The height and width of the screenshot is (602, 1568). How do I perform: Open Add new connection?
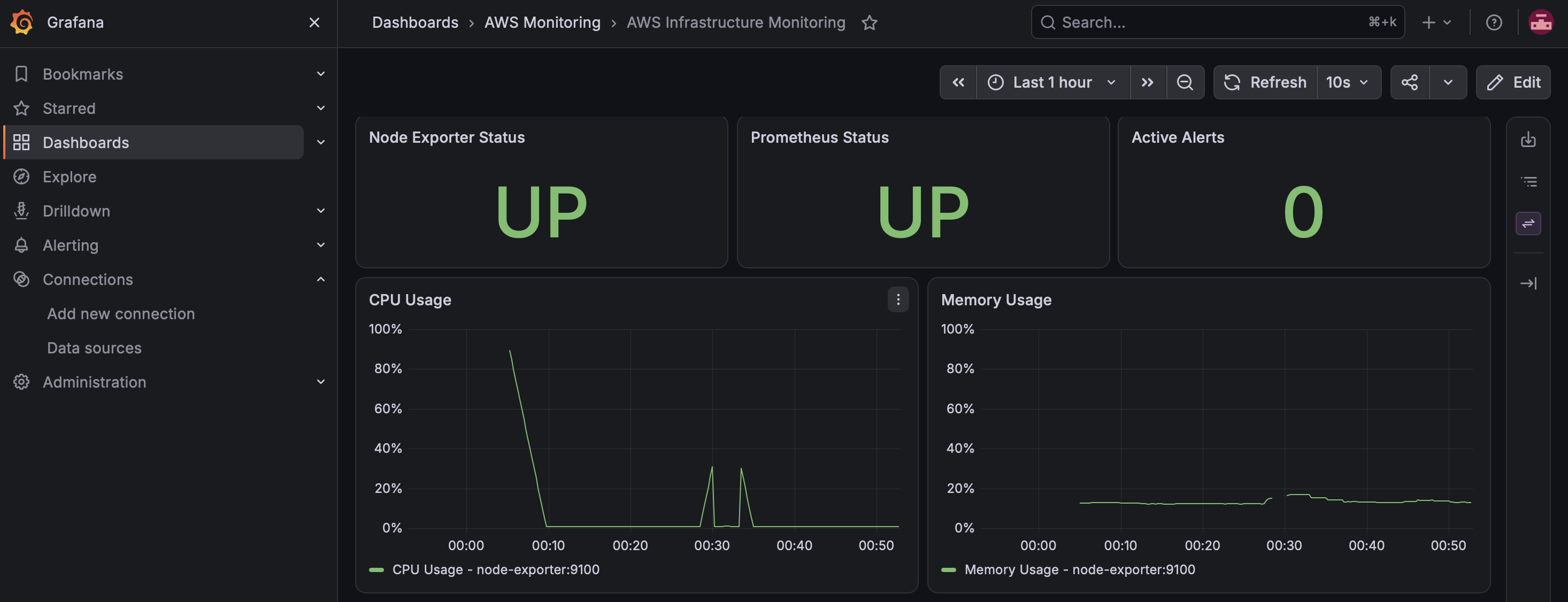pyautogui.click(x=120, y=313)
